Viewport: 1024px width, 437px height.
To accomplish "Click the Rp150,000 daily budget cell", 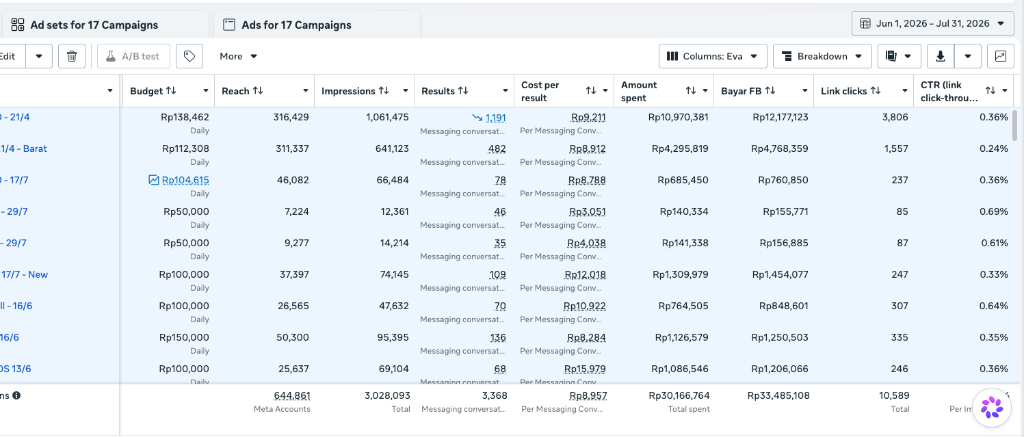I will click(184, 337).
